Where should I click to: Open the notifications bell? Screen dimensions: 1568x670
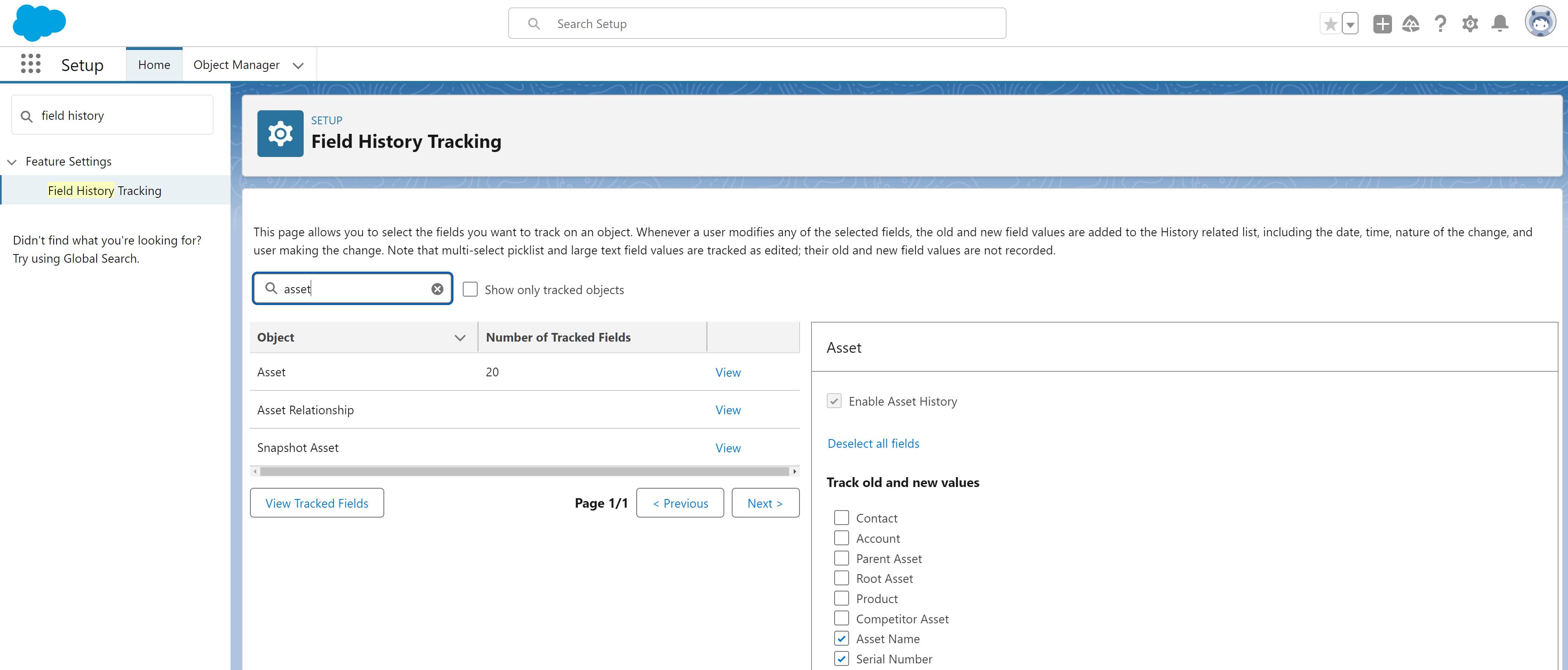coord(1500,24)
